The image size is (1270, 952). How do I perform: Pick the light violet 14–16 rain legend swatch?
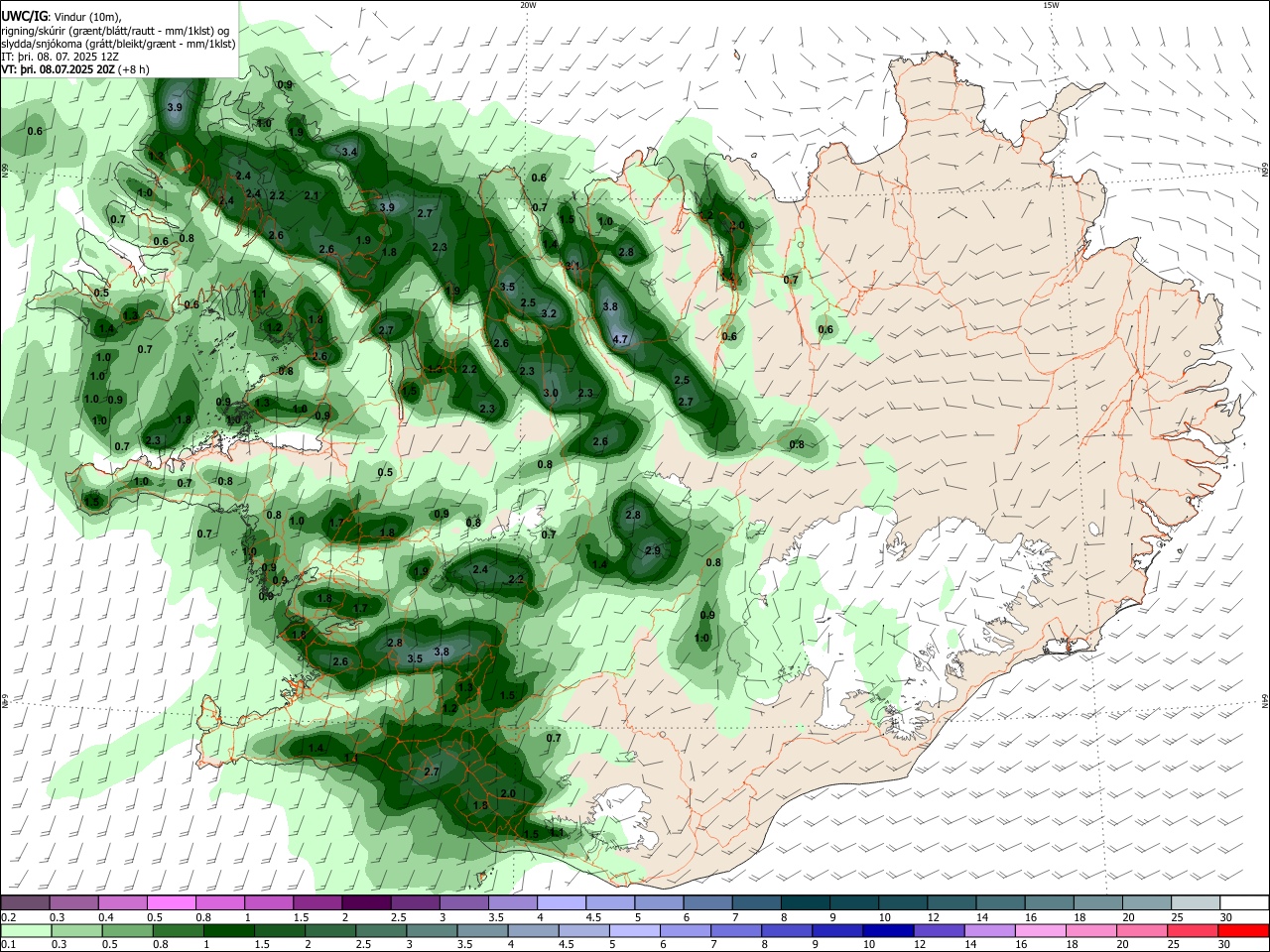coord(990,931)
